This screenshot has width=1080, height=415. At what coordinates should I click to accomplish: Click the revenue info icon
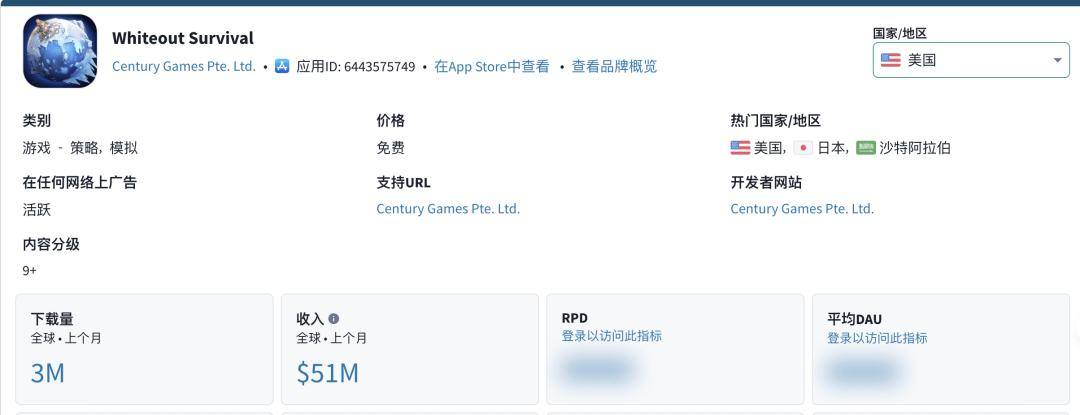point(334,319)
